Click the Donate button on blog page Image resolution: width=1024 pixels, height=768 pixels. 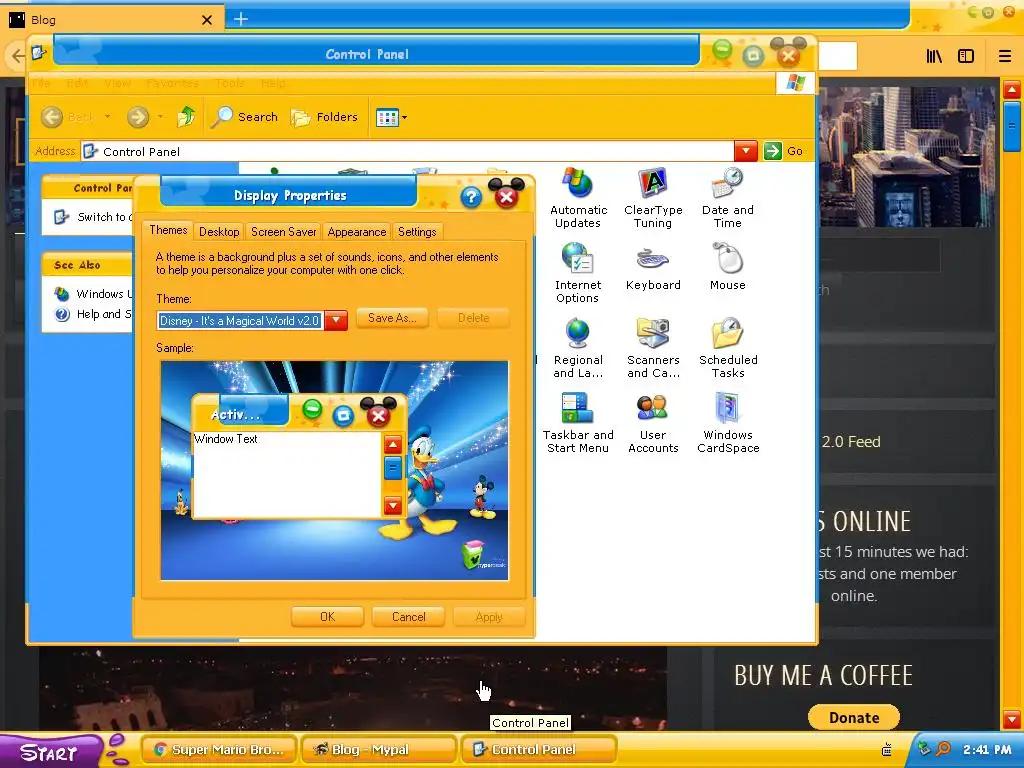(854, 718)
